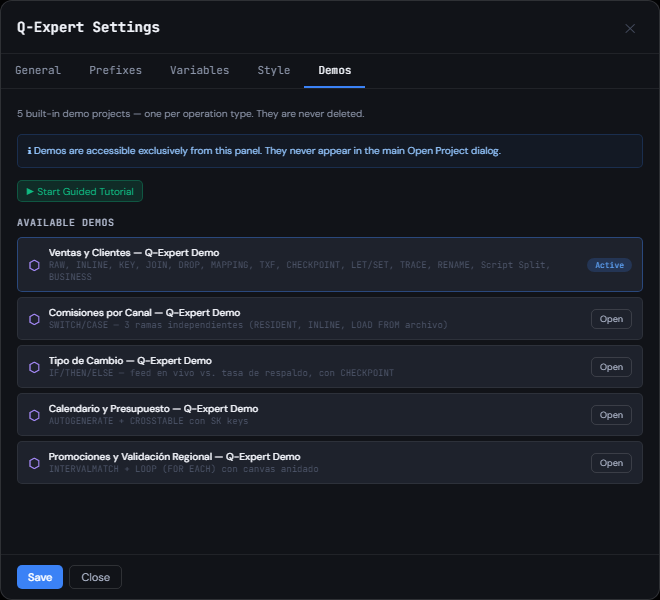Click hexagon icon of Promociones y Validación Regional
Viewport: 660px width, 600px height.
point(35,463)
